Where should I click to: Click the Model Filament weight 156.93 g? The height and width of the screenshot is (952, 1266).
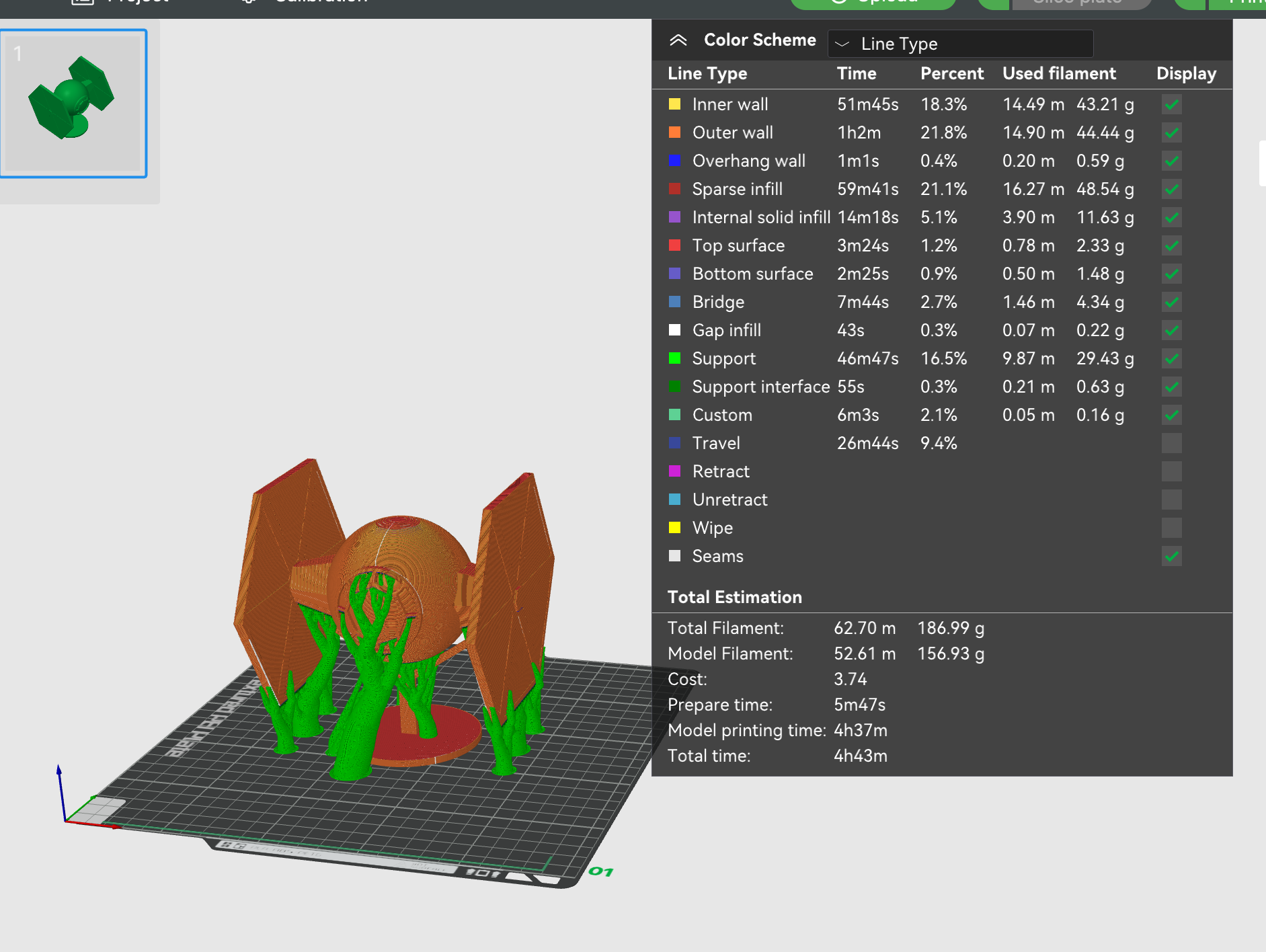951,653
